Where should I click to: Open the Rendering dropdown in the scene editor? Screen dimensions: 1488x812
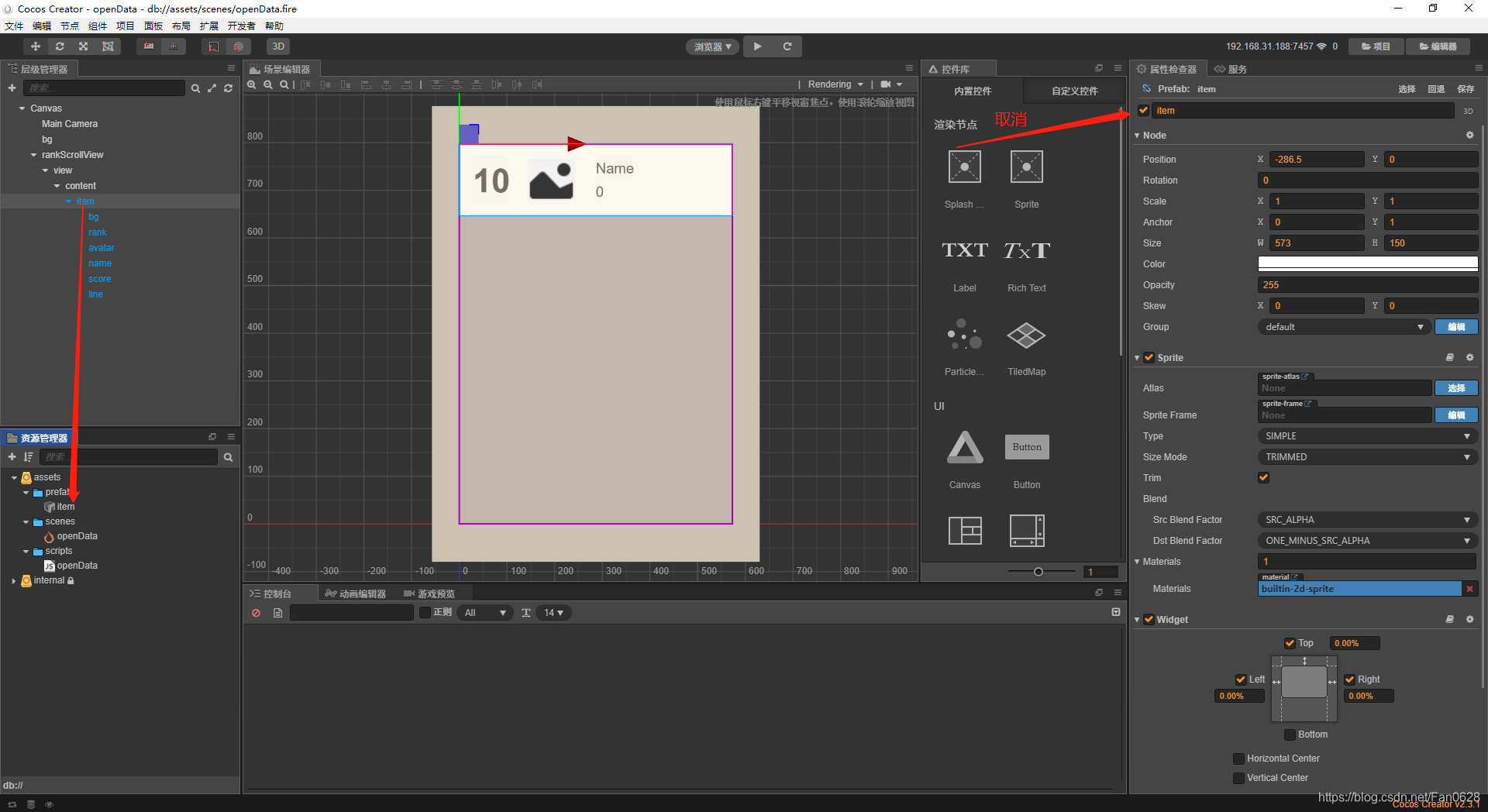tap(835, 84)
